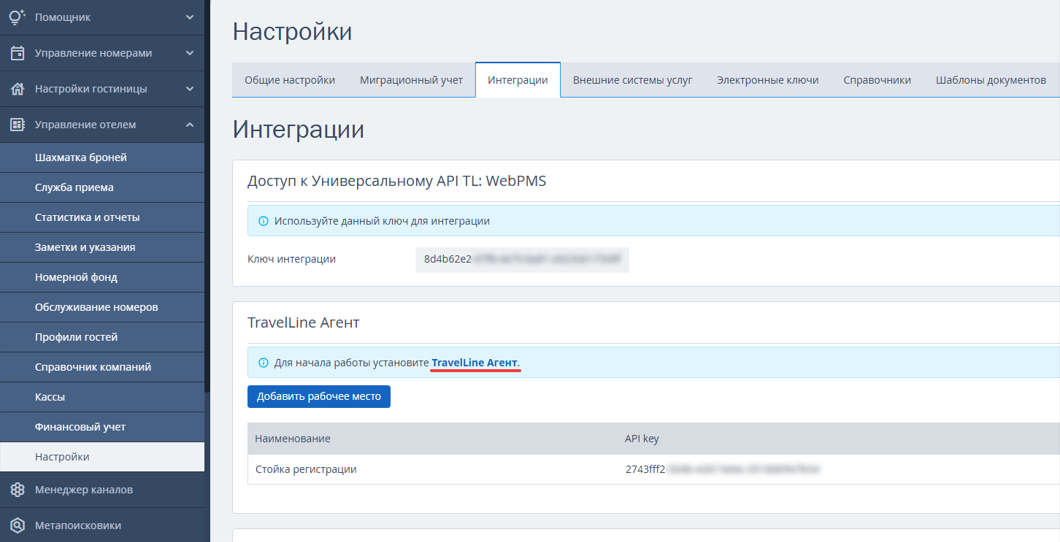Click the Ключ интеграции value field

(x=522, y=260)
